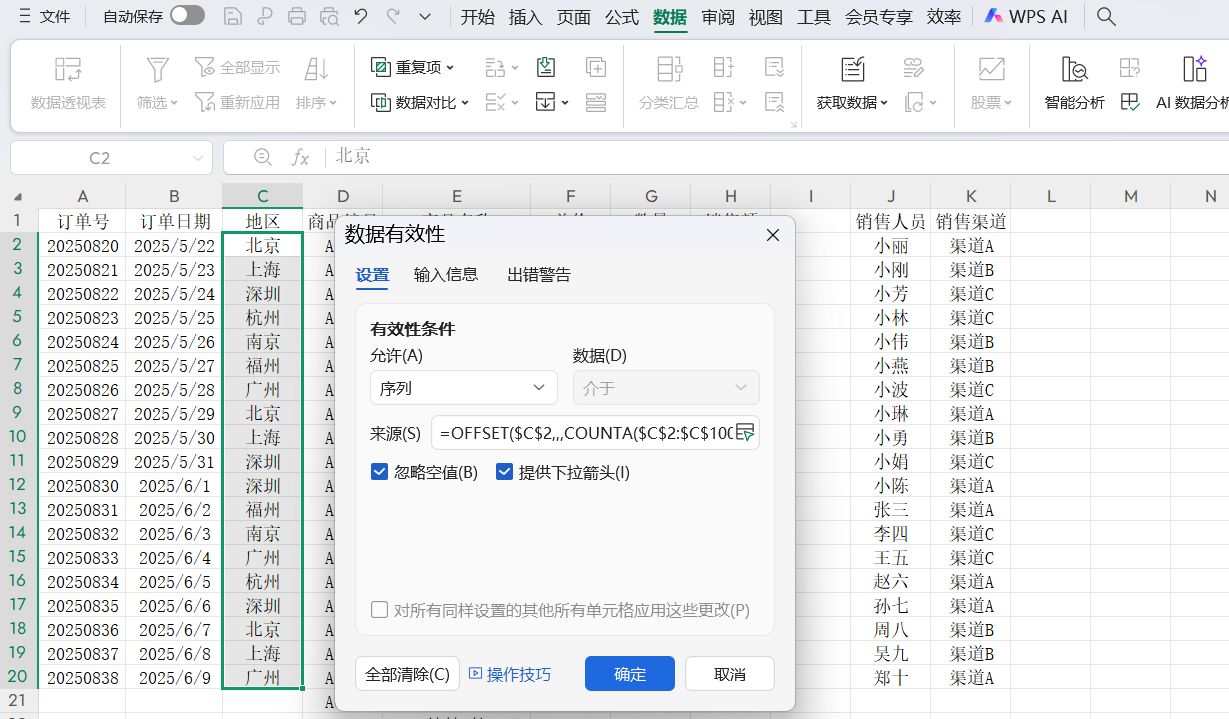The width and height of the screenshot is (1229, 719).
Task: Open the 分类汇总 subtotal tool
Action: (x=669, y=70)
